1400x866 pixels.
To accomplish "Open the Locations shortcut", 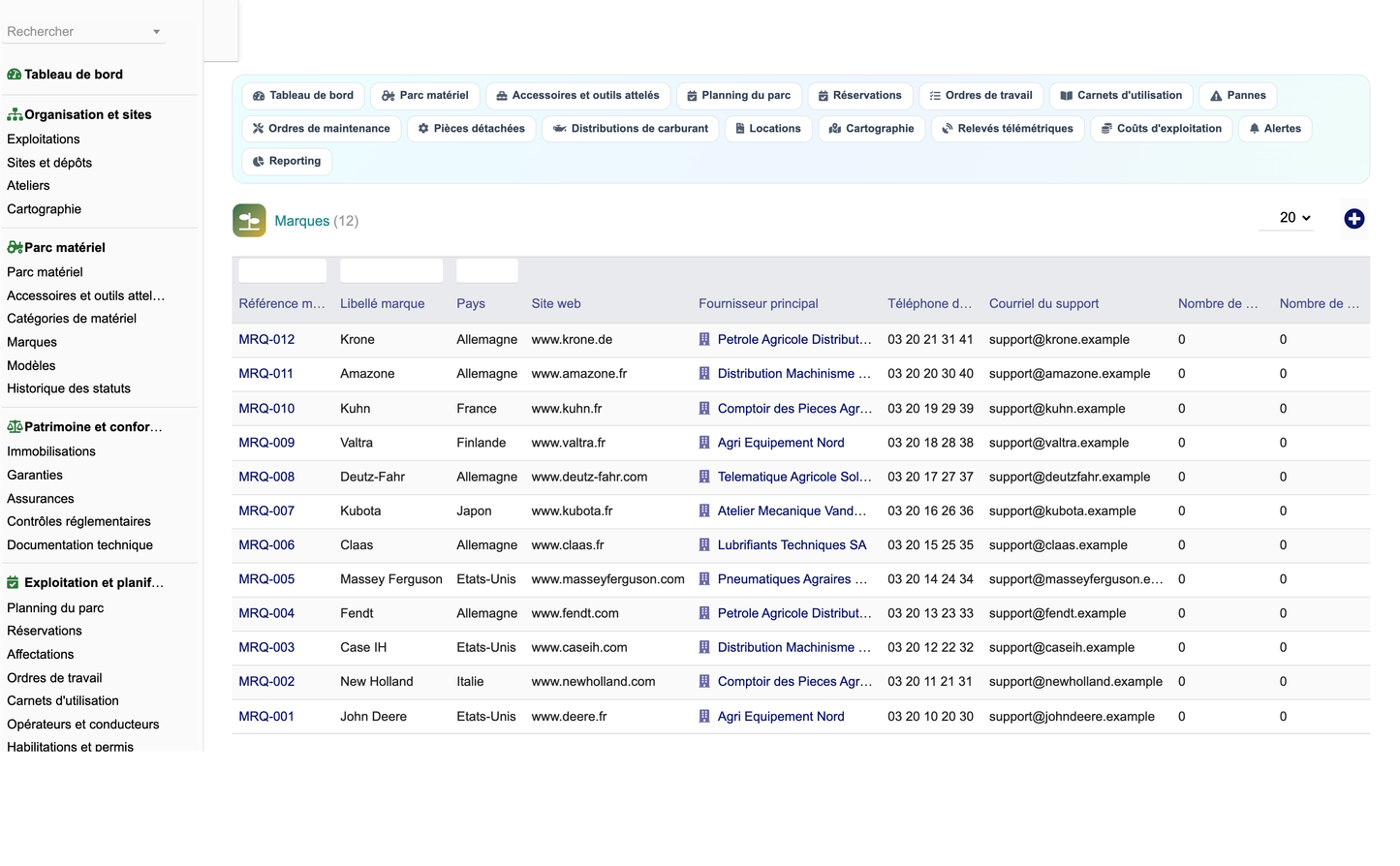I will (x=768, y=129).
